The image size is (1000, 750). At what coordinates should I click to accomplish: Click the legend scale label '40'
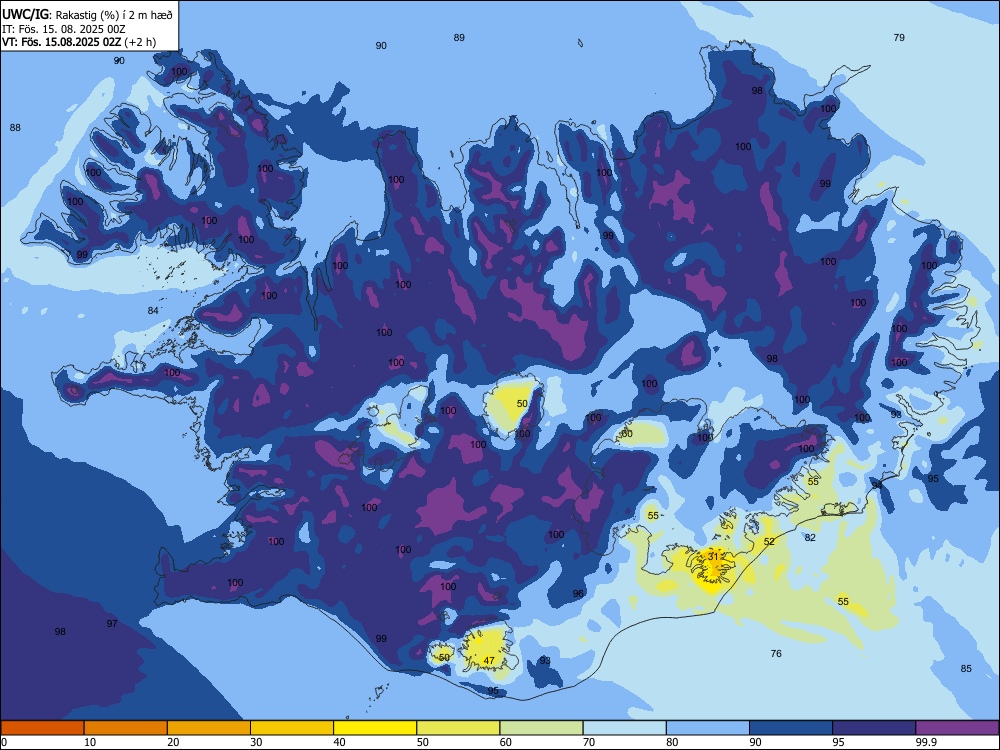tap(340, 742)
